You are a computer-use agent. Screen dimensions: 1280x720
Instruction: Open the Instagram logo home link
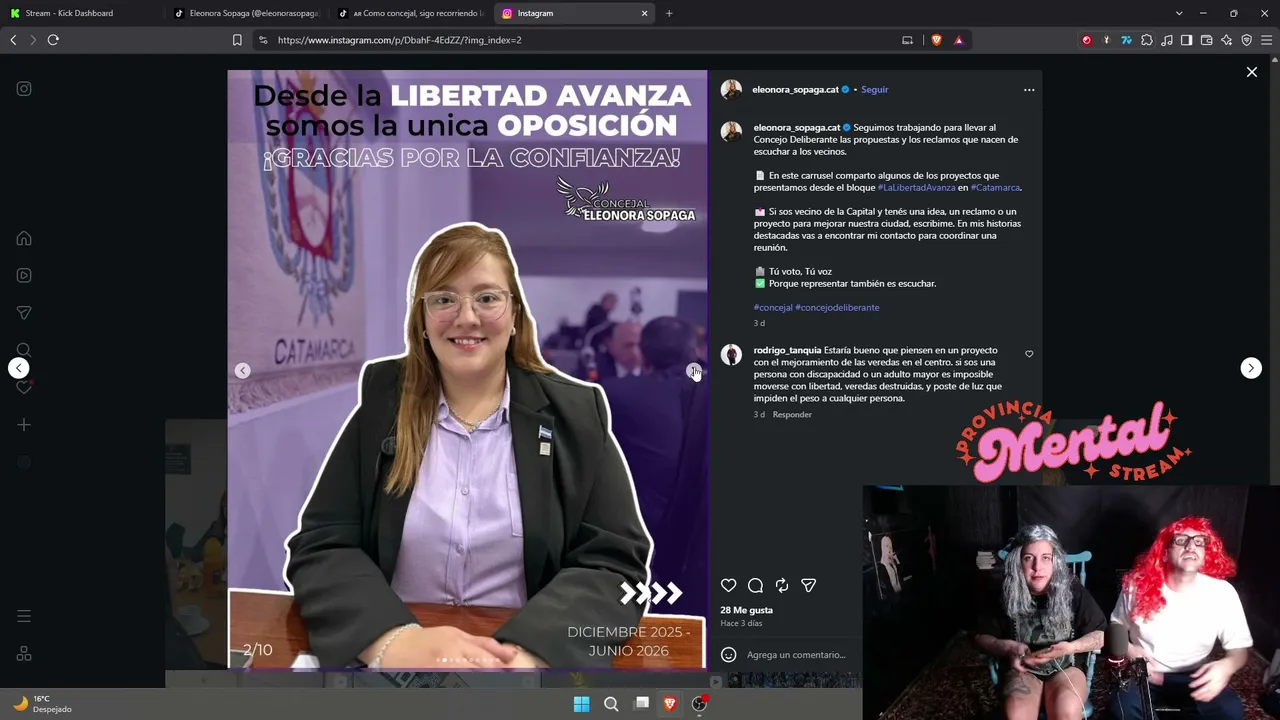pyautogui.click(x=24, y=89)
